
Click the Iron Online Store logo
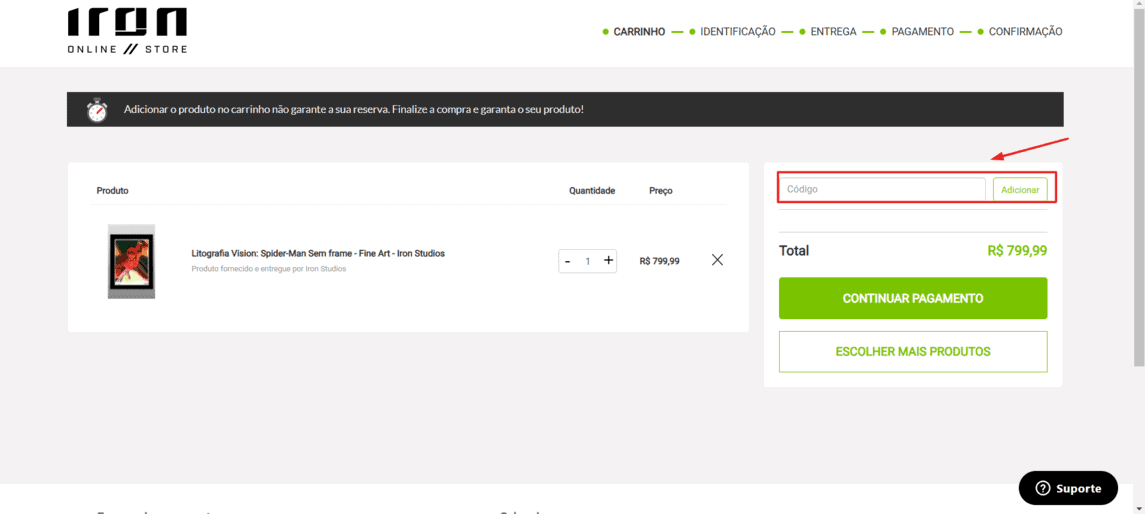click(127, 31)
